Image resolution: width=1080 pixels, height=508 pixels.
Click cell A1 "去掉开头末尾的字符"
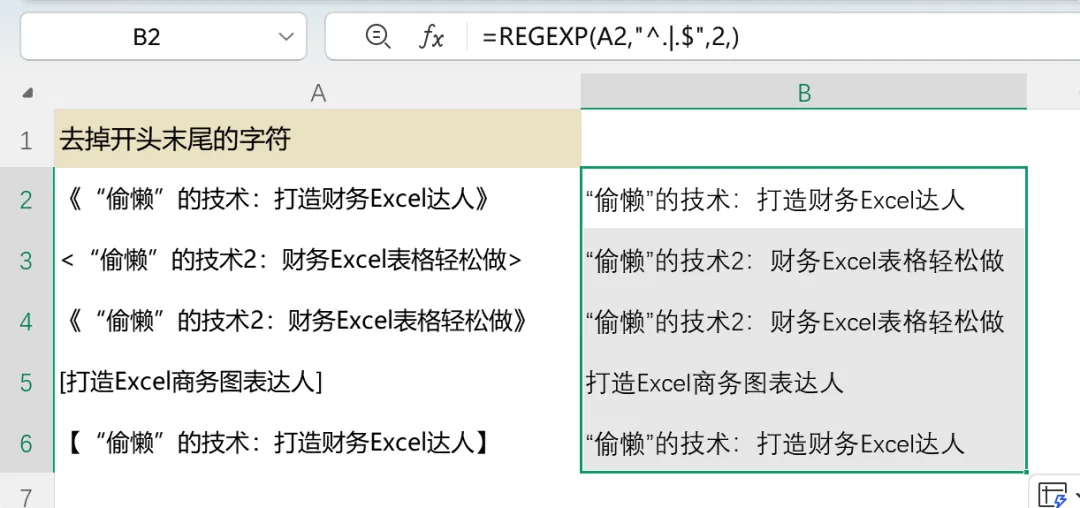(x=318, y=140)
